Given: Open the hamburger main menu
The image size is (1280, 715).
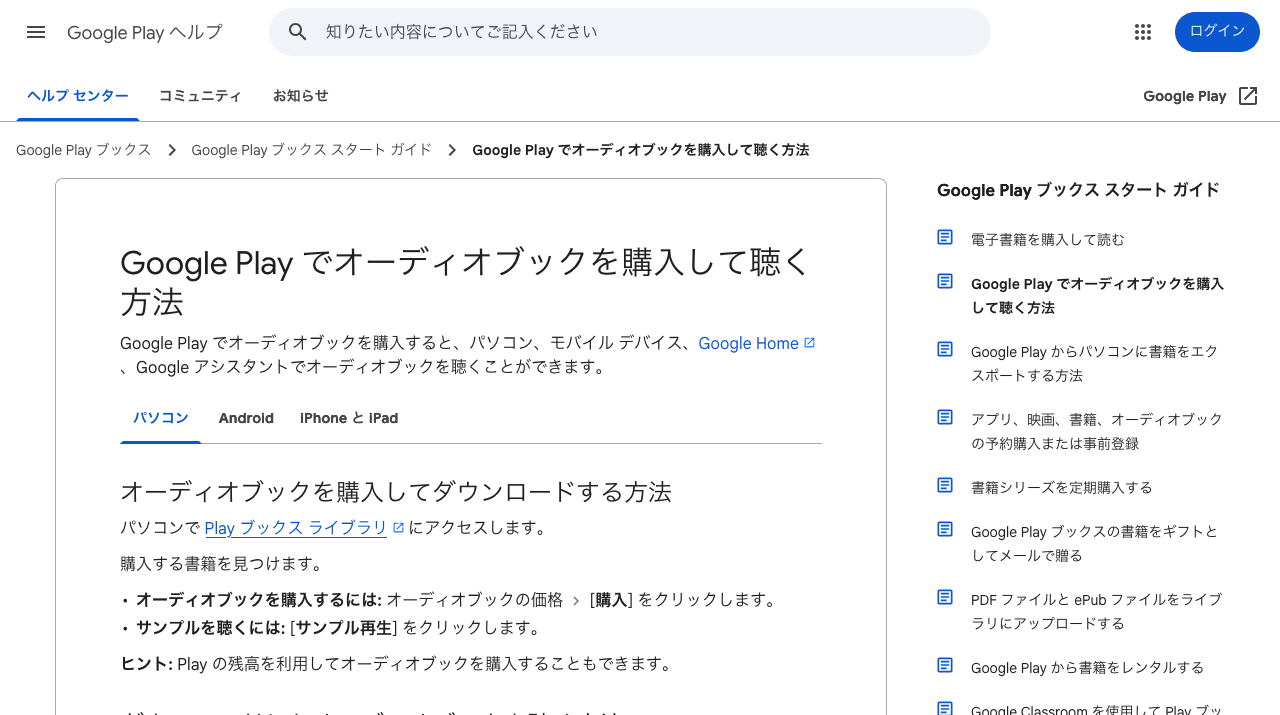Looking at the screenshot, I should 36,32.
